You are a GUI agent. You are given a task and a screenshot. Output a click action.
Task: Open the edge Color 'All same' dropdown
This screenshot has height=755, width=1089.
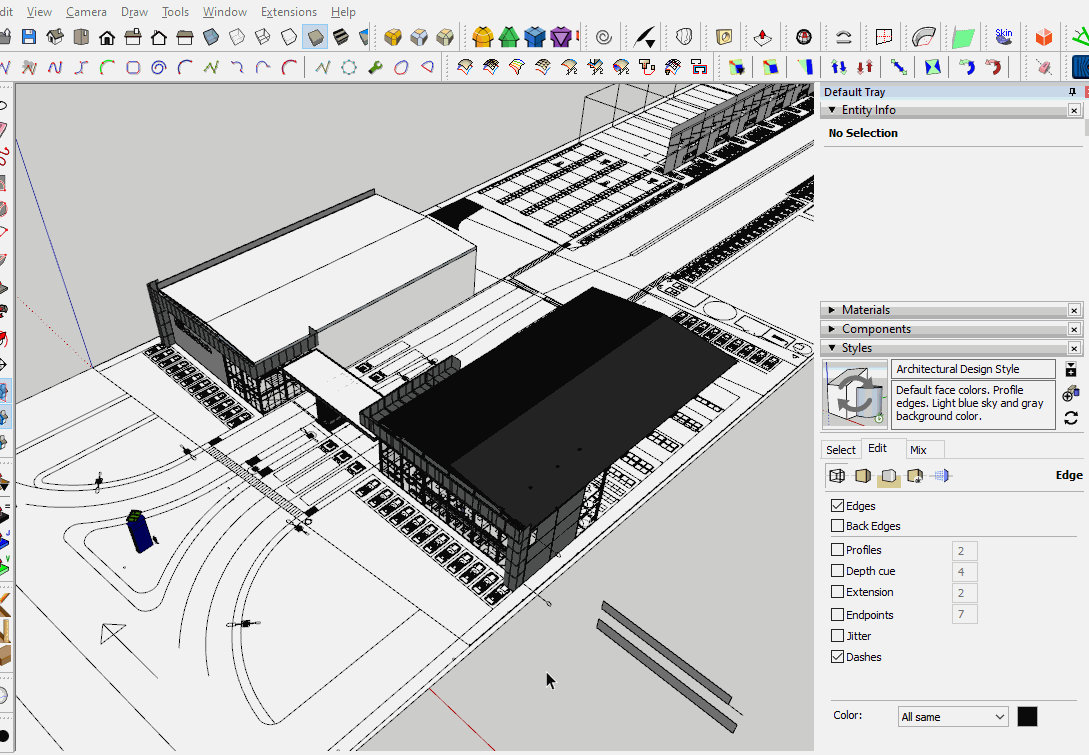pyautogui.click(x=953, y=717)
